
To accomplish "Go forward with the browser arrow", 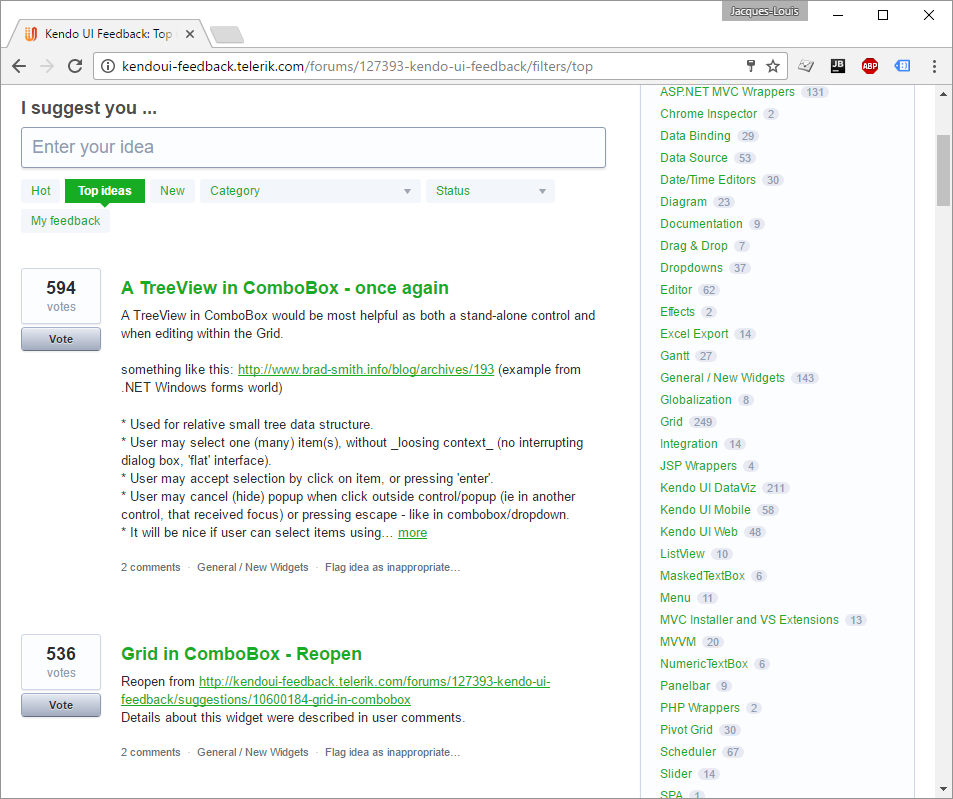I will point(47,66).
